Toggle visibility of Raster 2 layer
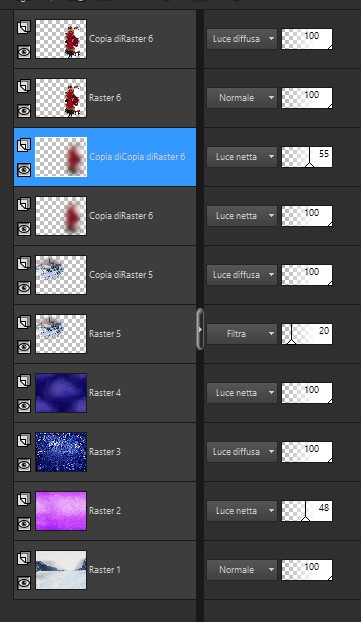The width and height of the screenshot is (361, 622). 24,523
